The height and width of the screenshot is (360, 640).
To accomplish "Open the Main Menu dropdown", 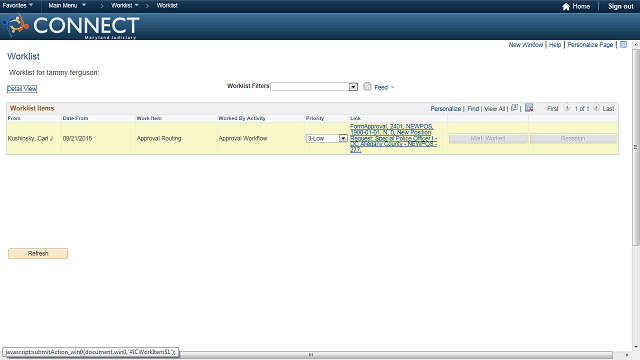I will coord(67,6).
